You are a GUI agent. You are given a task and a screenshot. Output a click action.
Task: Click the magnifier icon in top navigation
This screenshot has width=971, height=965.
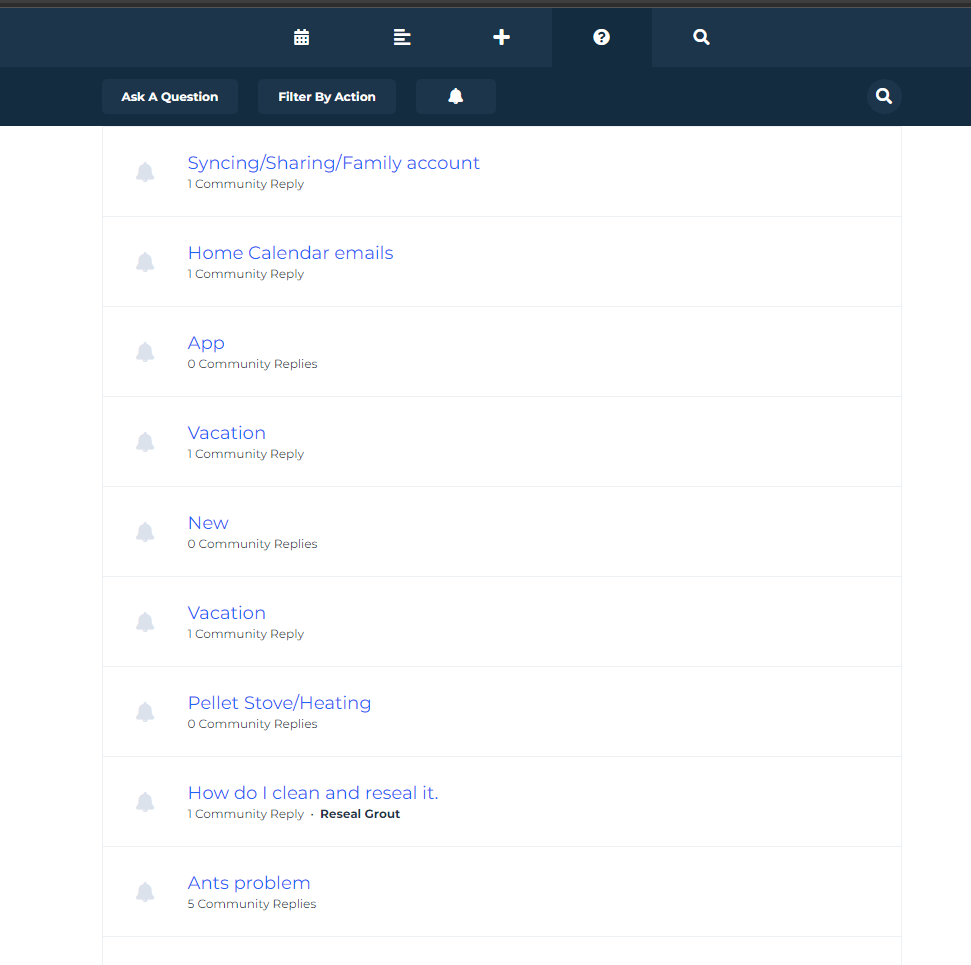701,37
